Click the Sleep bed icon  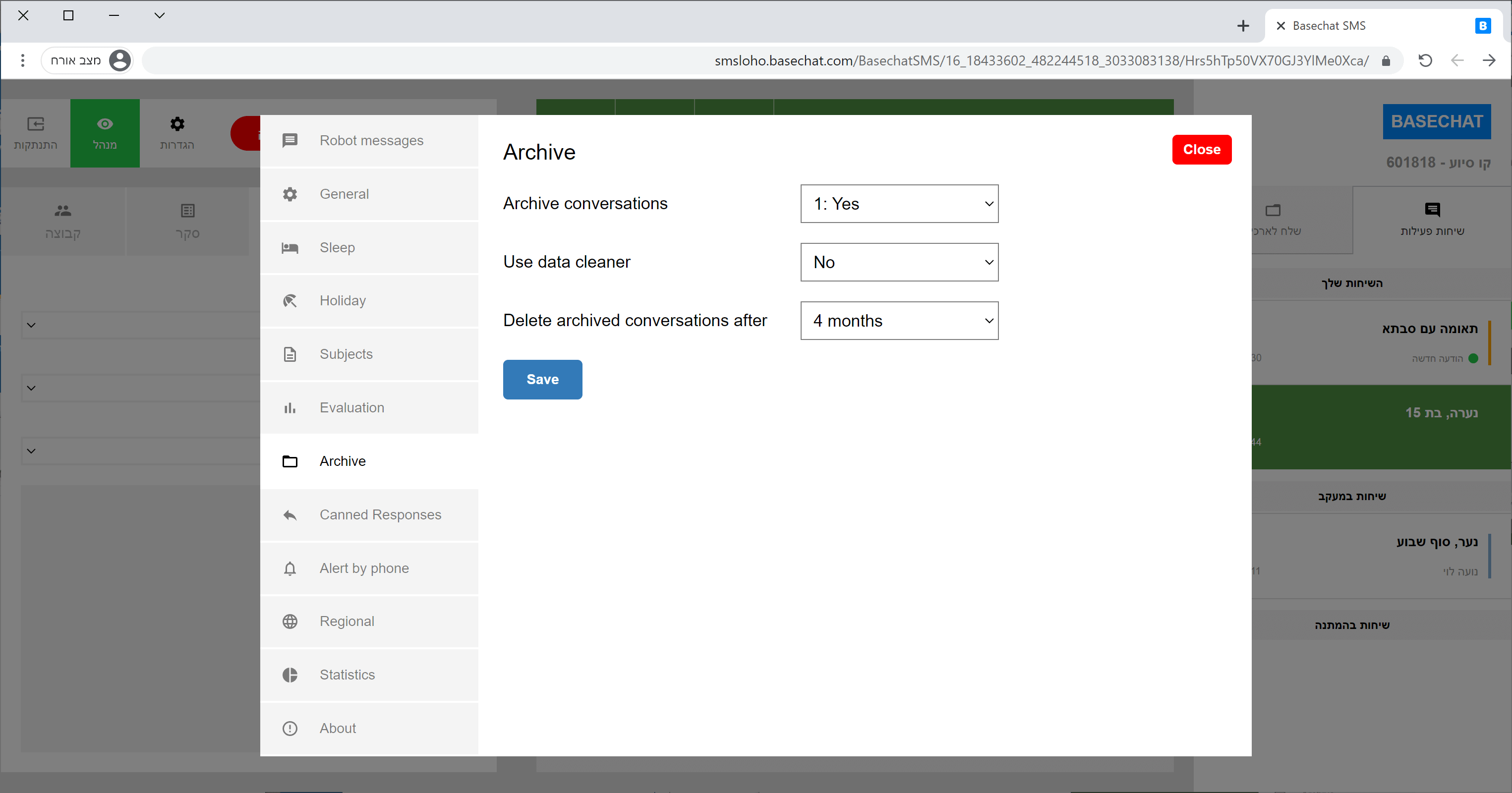(290, 248)
